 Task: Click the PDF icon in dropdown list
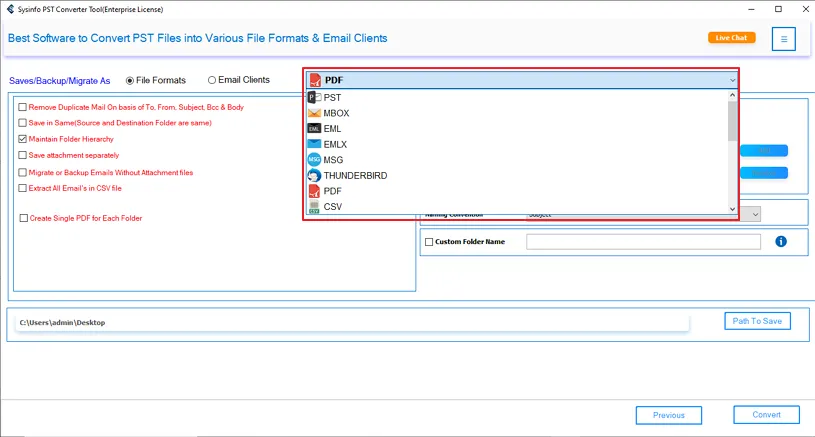pos(314,191)
